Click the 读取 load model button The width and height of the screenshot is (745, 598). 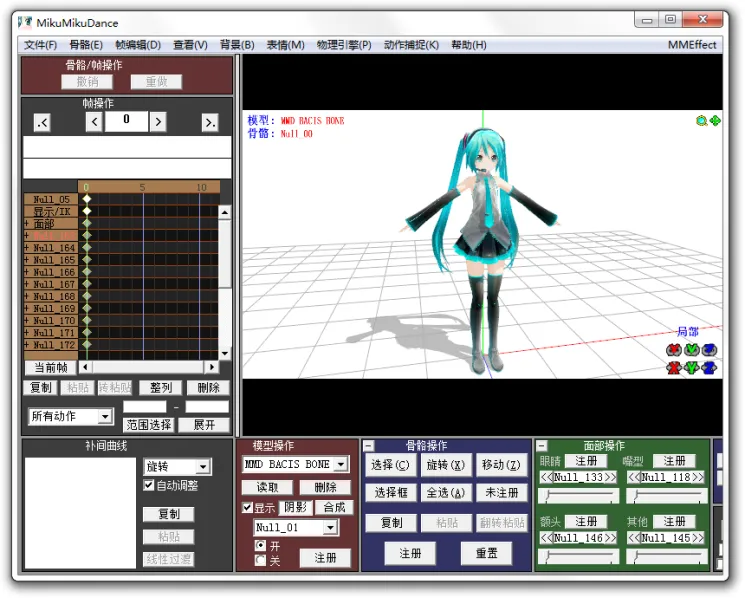(267, 487)
